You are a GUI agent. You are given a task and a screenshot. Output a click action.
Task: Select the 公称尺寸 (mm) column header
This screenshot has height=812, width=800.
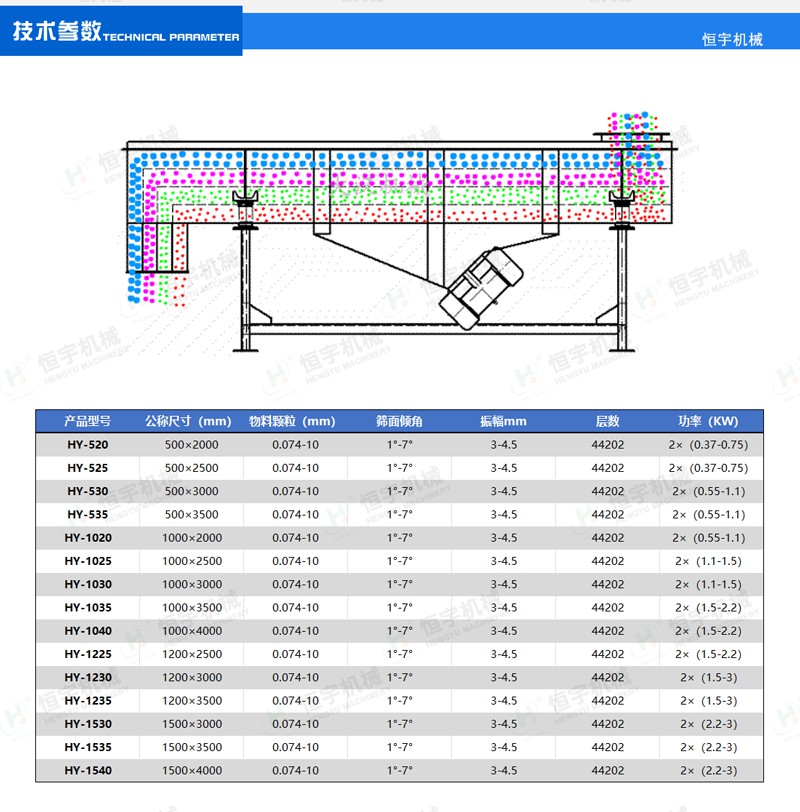(188, 421)
